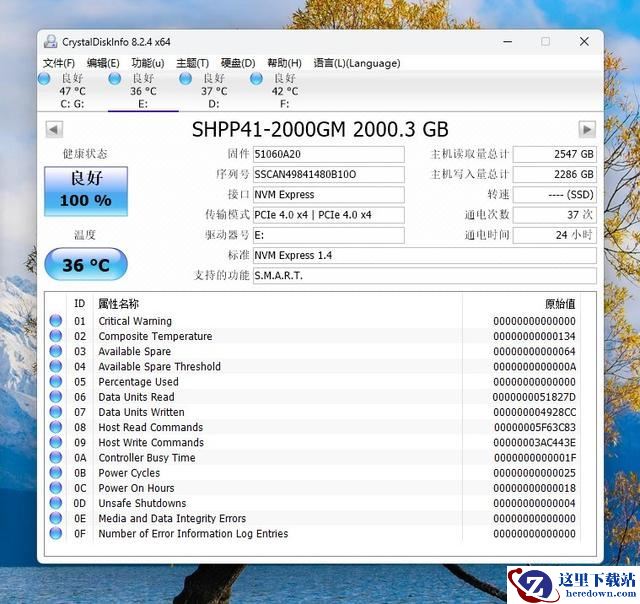Image resolution: width=640 pixels, height=604 pixels.
Task: Go to next disk with right arrow
Action: tap(587, 130)
